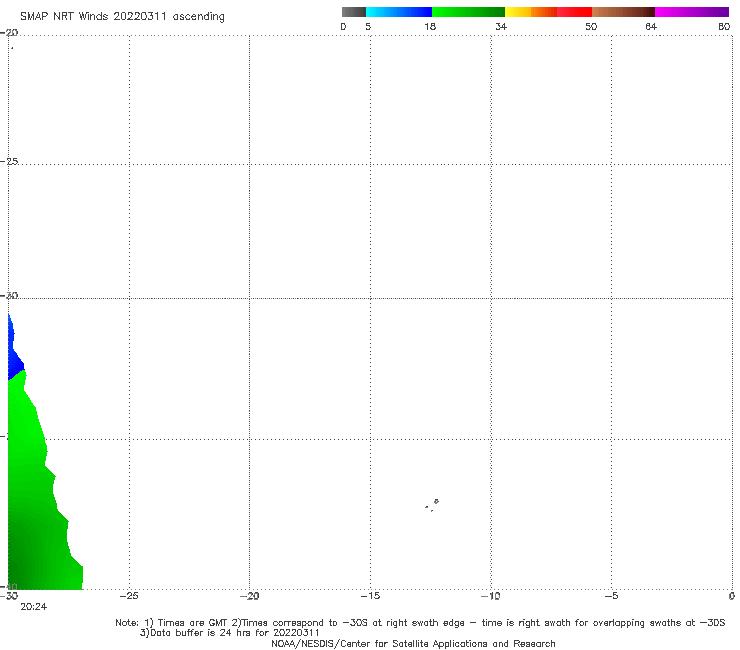Click the longitude axis label -25
Viewport: 740px width, 650px height.
point(129,596)
